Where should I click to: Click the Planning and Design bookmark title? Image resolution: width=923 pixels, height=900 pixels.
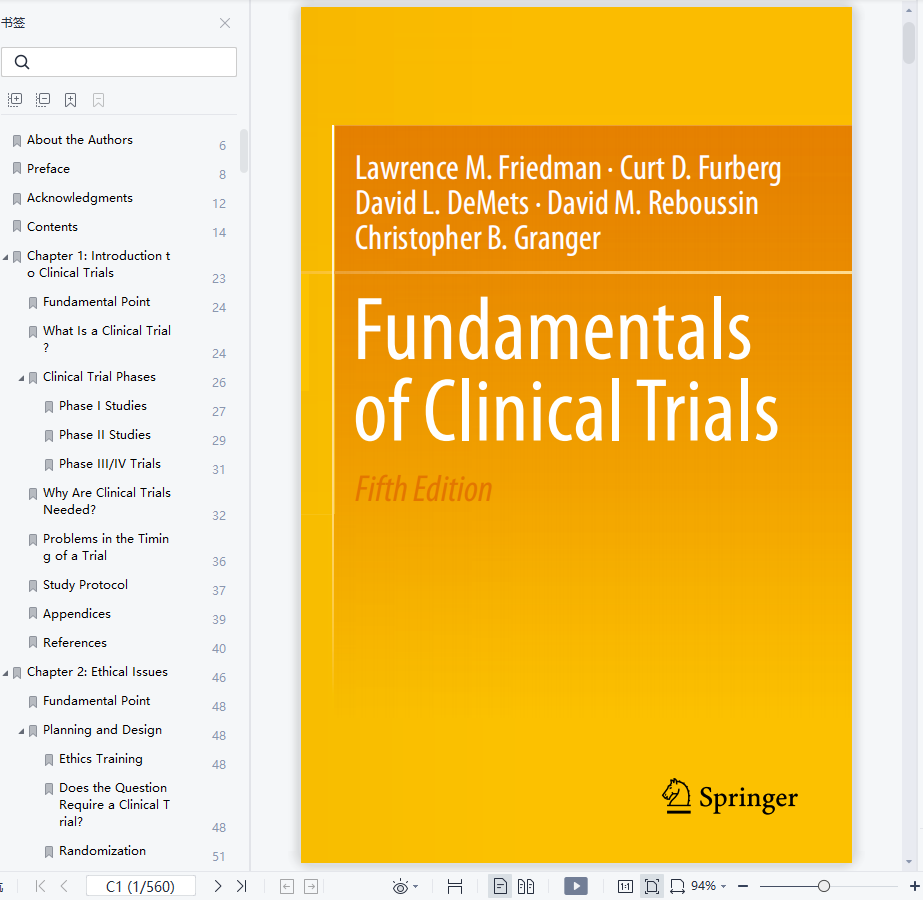[102, 730]
